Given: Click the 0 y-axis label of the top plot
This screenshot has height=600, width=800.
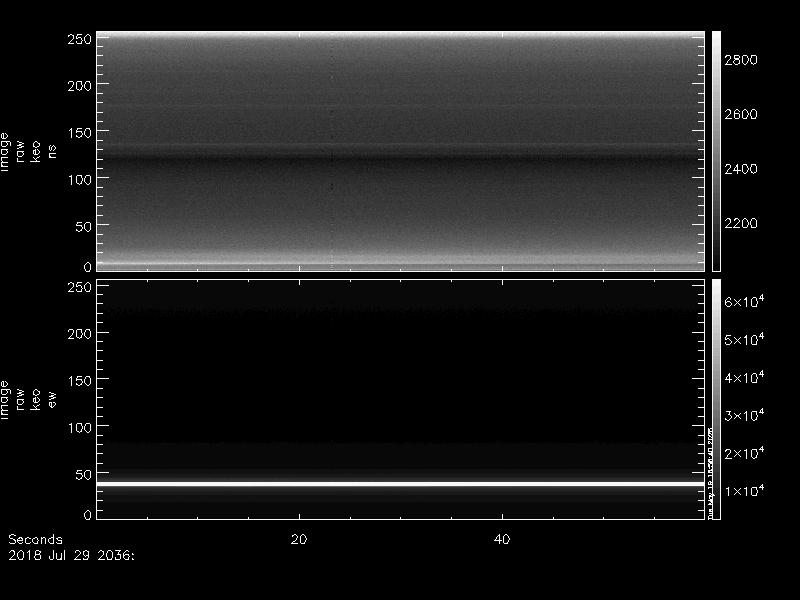Looking at the screenshot, I should pyautogui.click(x=88, y=267).
